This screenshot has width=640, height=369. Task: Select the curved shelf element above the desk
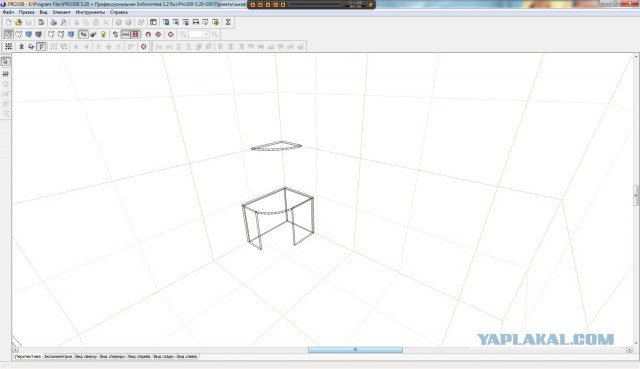click(276, 146)
